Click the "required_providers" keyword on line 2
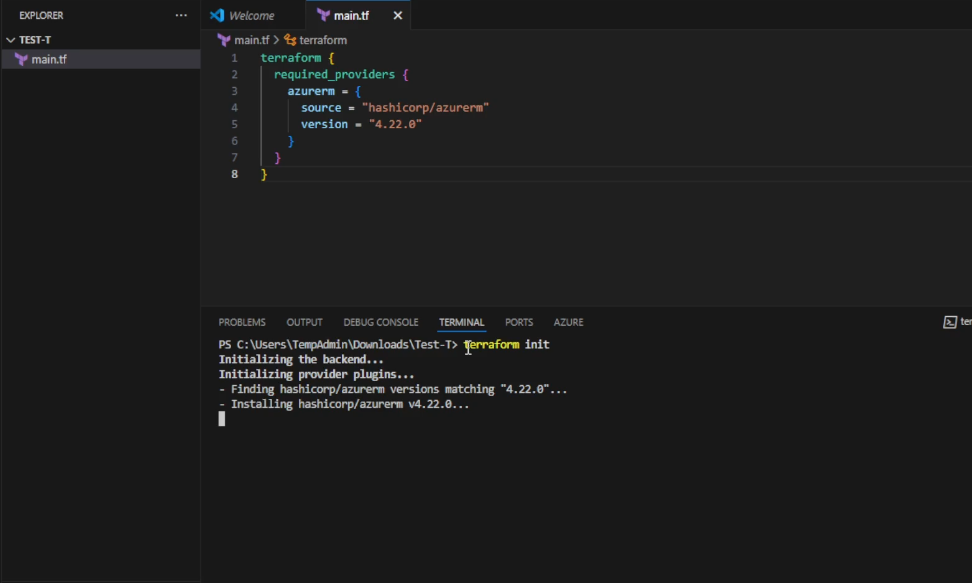972x583 pixels. point(334,74)
